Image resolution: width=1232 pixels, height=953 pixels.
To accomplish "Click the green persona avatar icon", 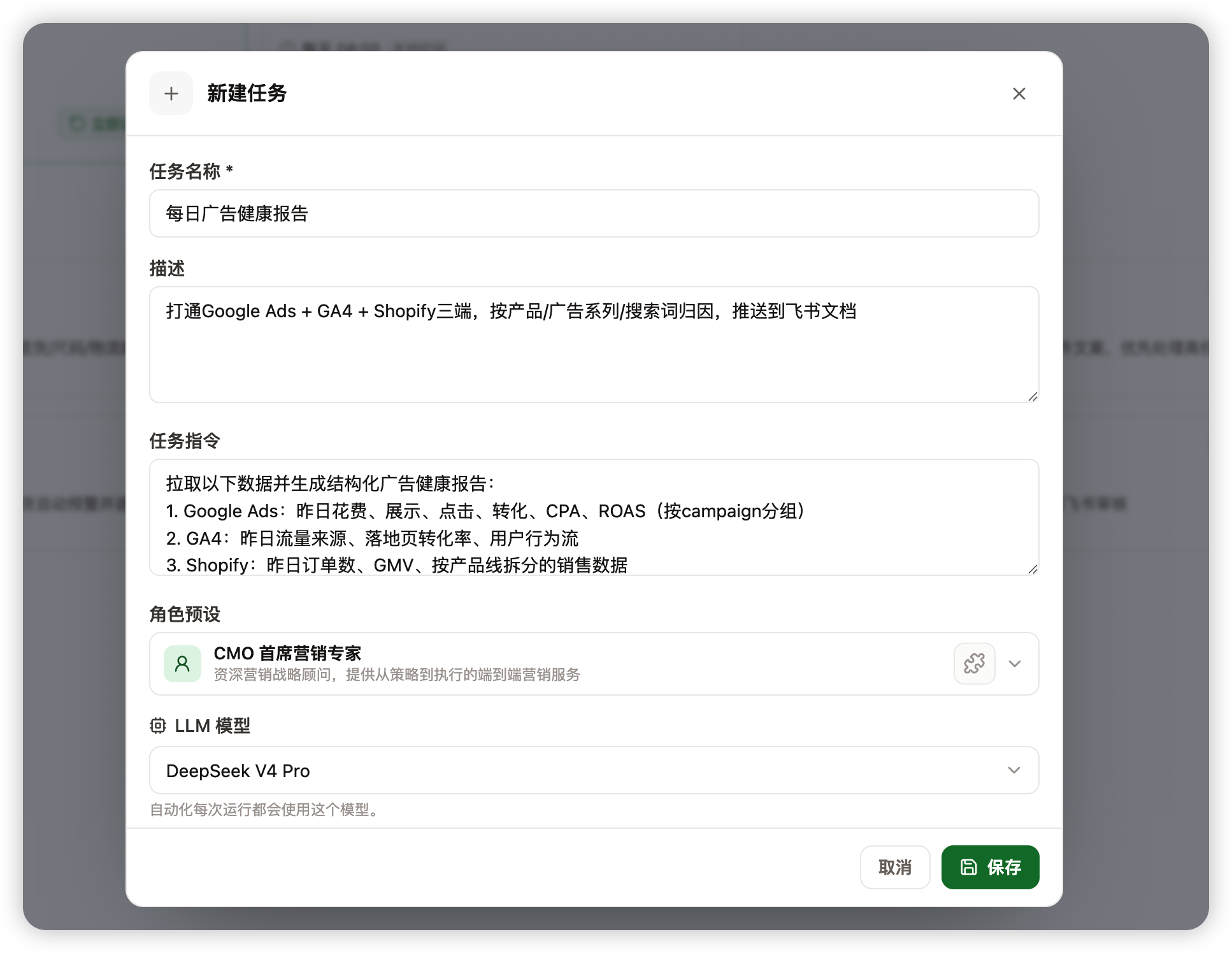I will 182,664.
